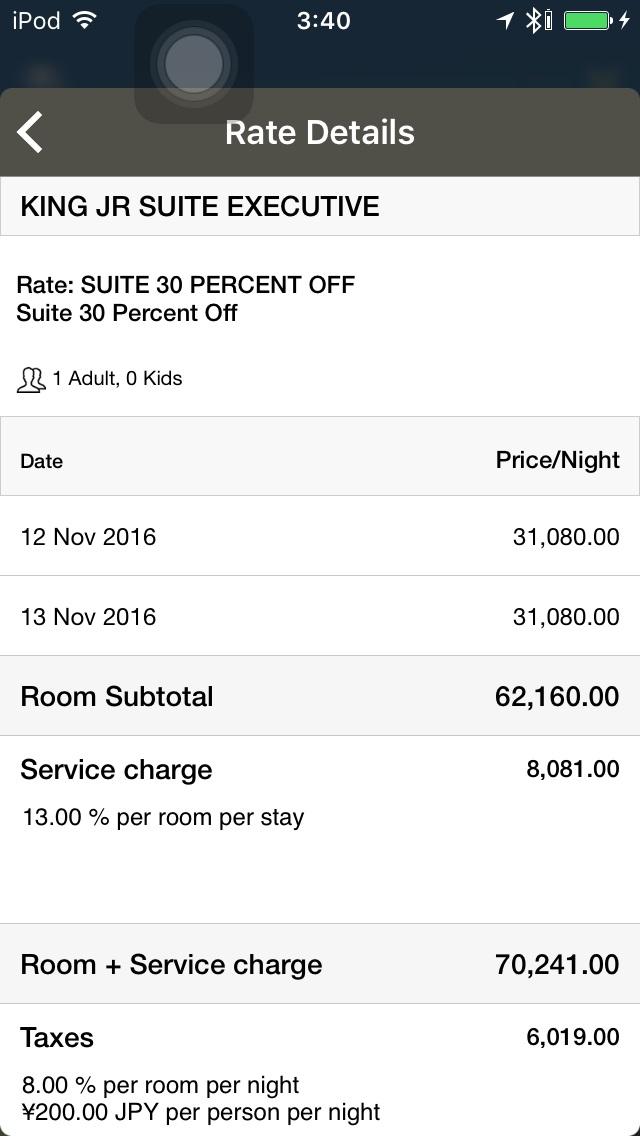Select the 13 Nov 2016 row
The height and width of the screenshot is (1136, 640).
tap(320, 617)
